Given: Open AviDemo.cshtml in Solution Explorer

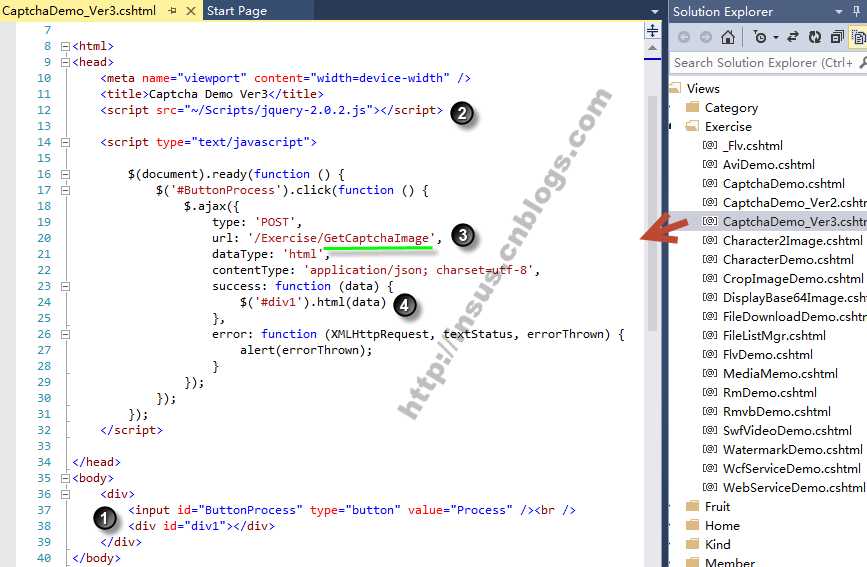Looking at the screenshot, I should tap(769, 165).
